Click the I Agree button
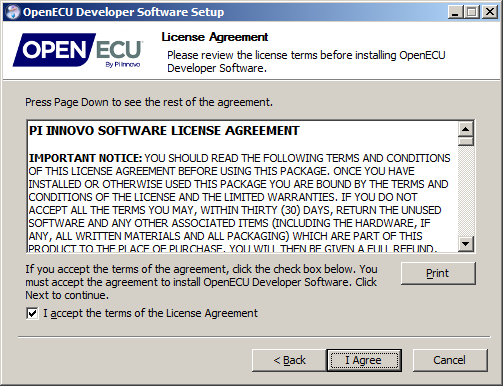The width and height of the screenshot is (503, 386). [364, 360]
